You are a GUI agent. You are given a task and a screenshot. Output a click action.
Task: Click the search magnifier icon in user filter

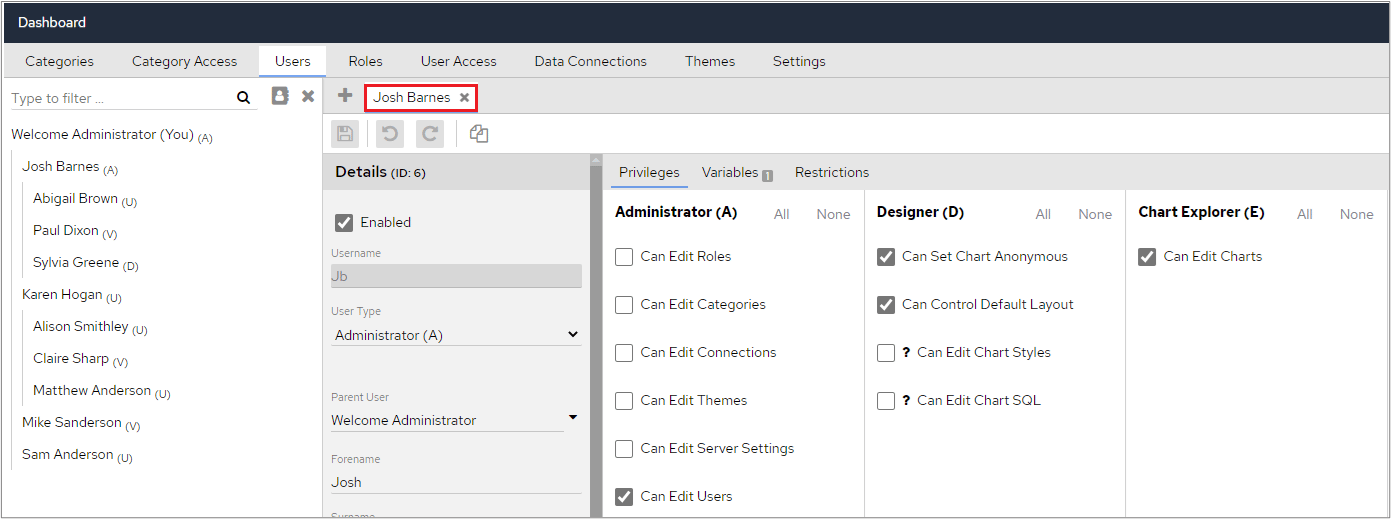[x=243, y=98]
